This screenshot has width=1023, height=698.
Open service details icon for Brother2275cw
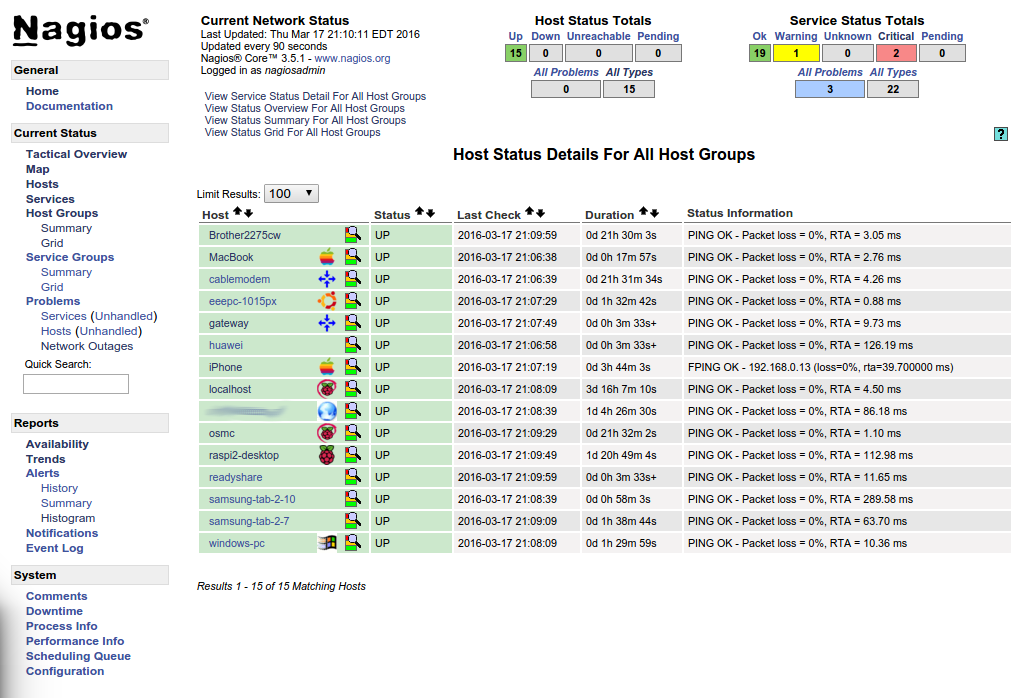[352, 234]
